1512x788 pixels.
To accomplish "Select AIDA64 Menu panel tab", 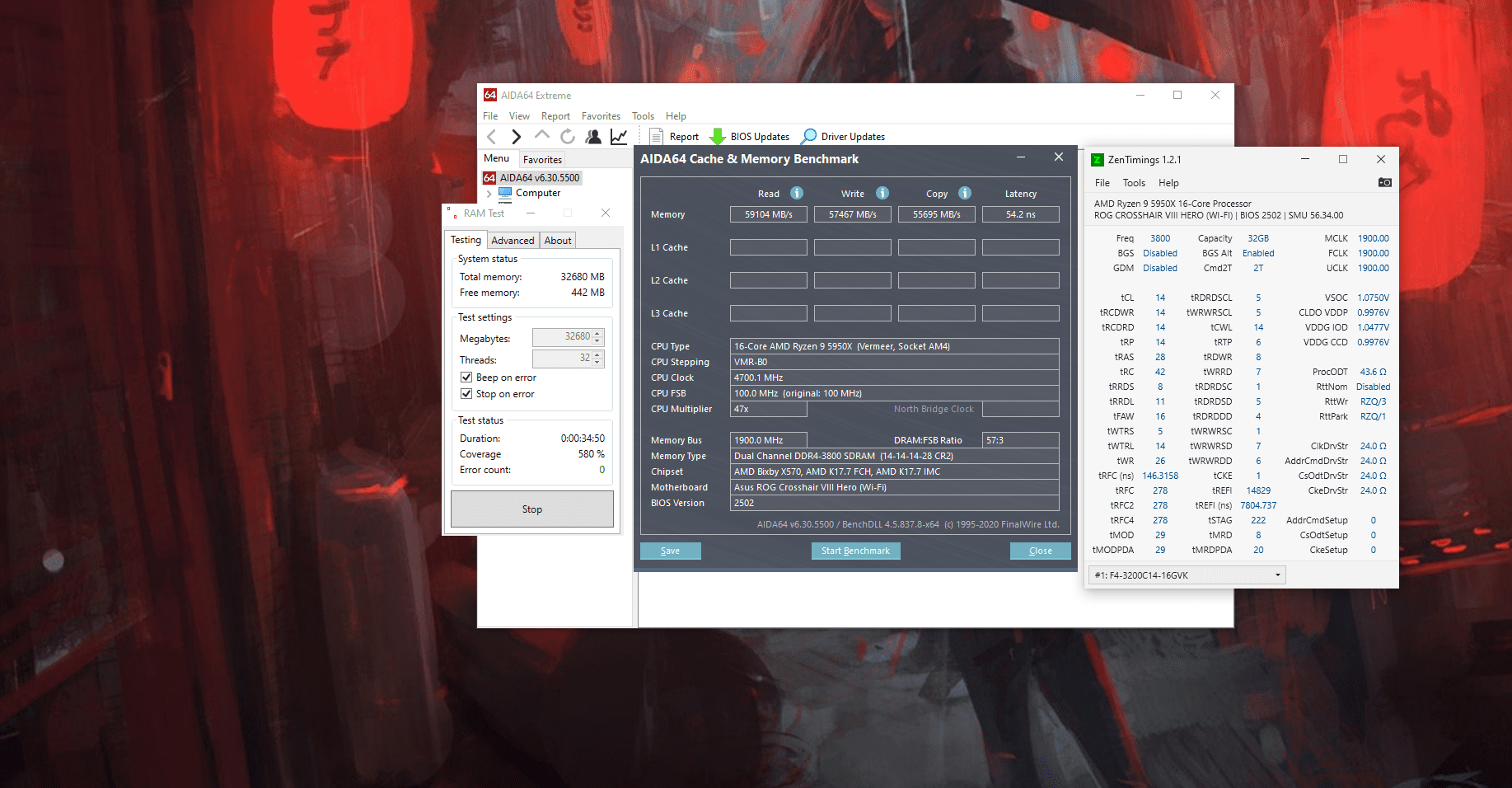I will 496,158.
